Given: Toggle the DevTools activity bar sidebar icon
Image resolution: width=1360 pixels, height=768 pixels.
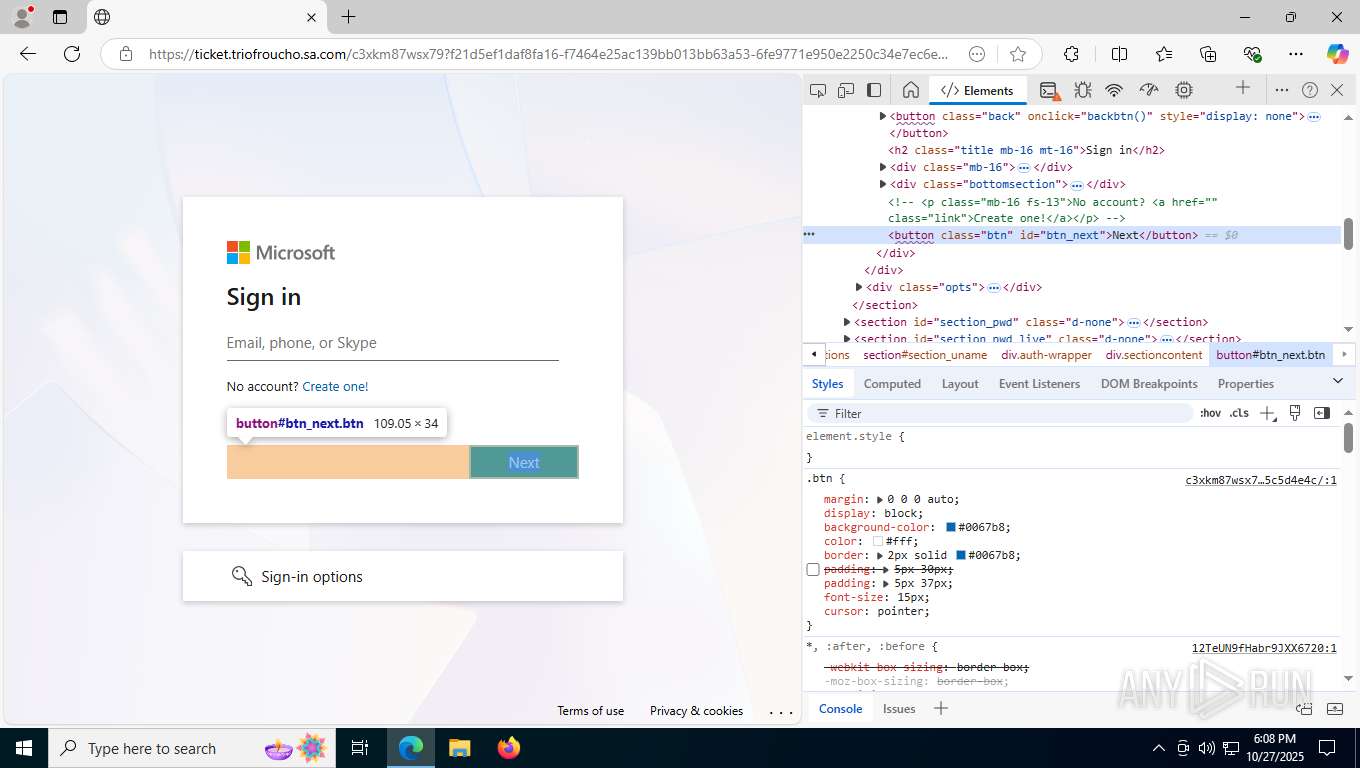Looking at the screenshot, I should pos(874,90).
